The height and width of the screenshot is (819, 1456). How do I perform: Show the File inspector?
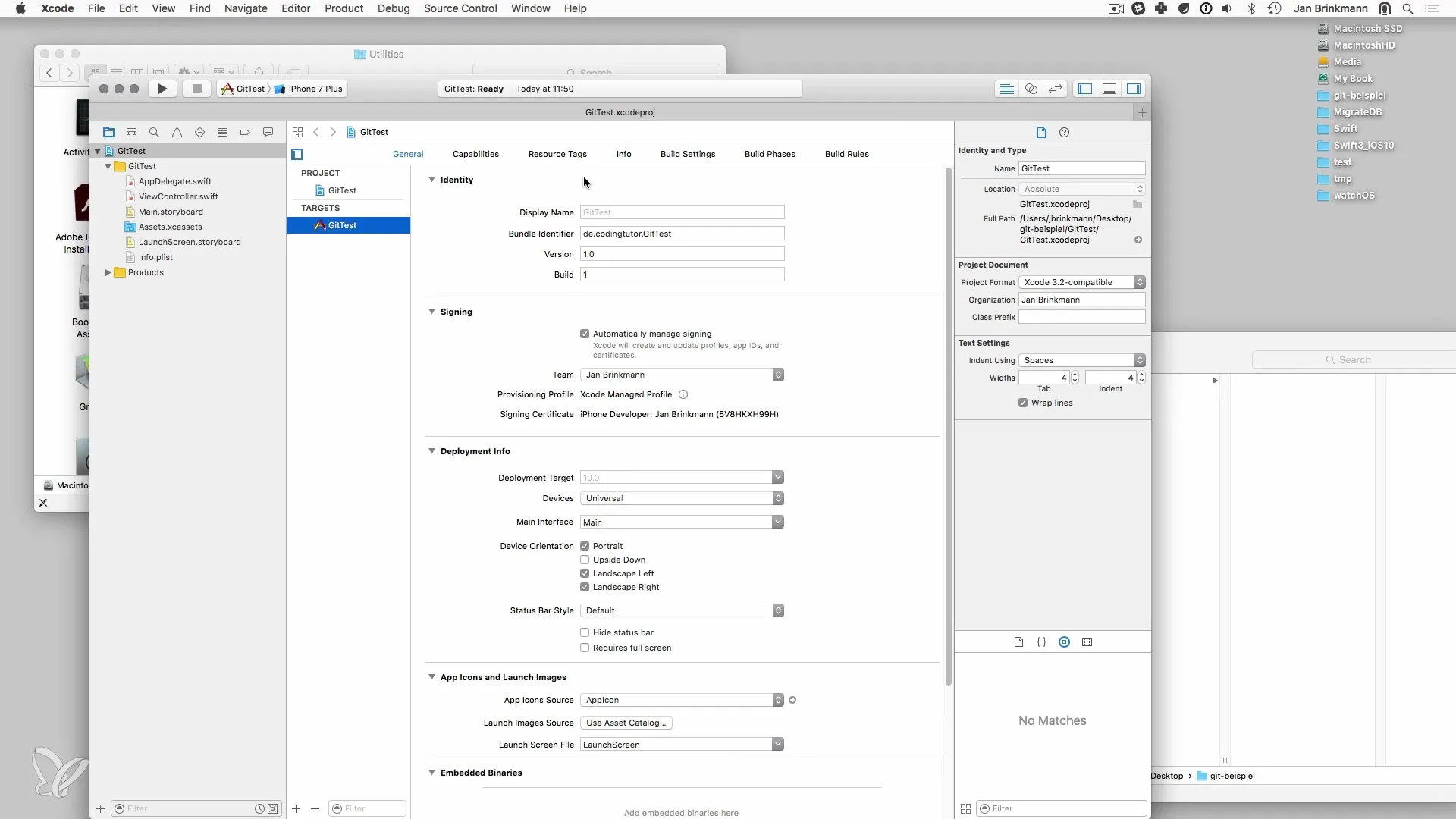point(1041,132)
